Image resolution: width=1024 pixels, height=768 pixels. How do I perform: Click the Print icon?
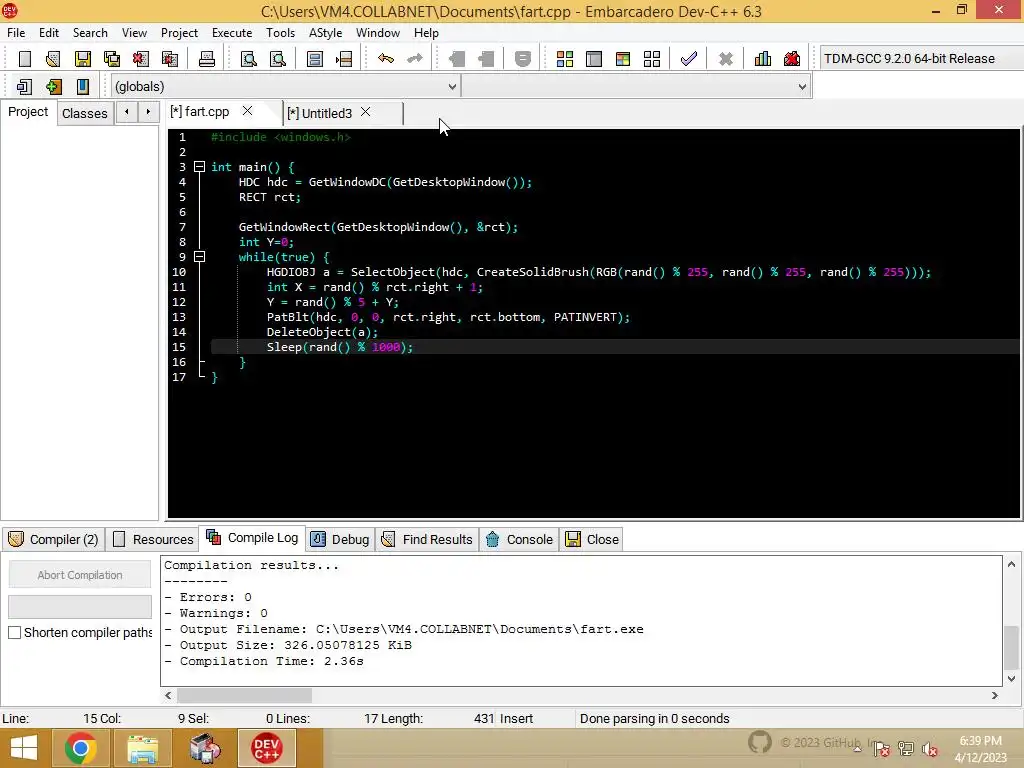206,59
